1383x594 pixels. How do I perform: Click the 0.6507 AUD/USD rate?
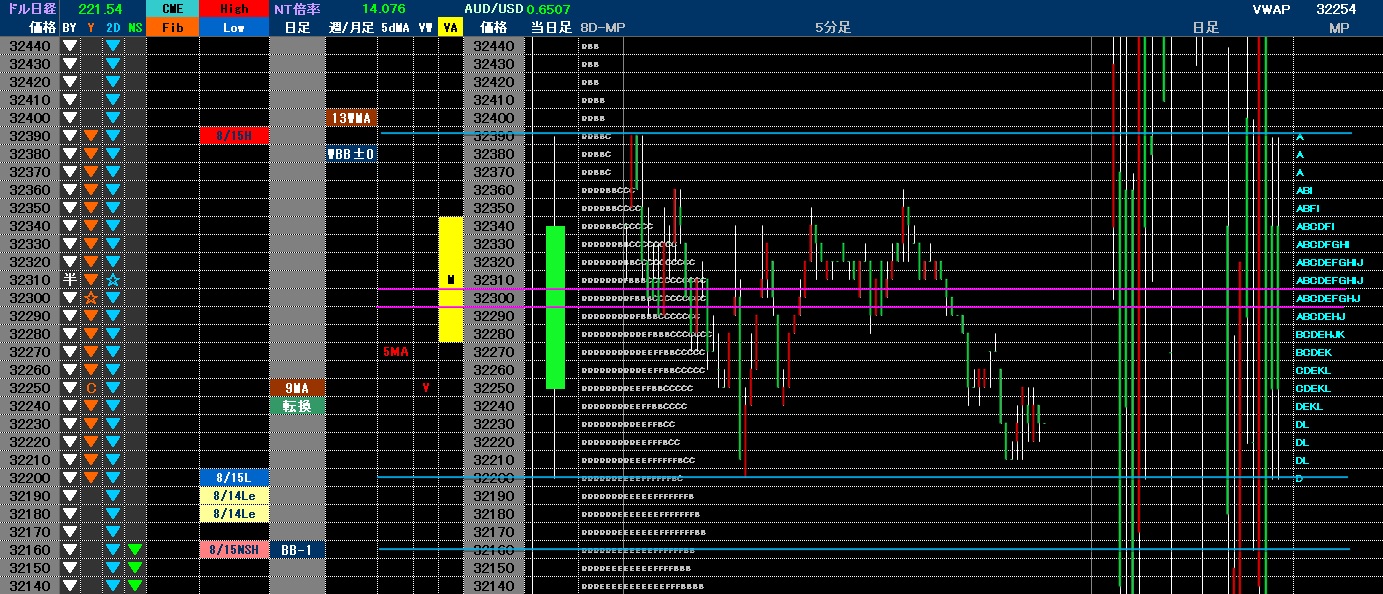point(549,9)
